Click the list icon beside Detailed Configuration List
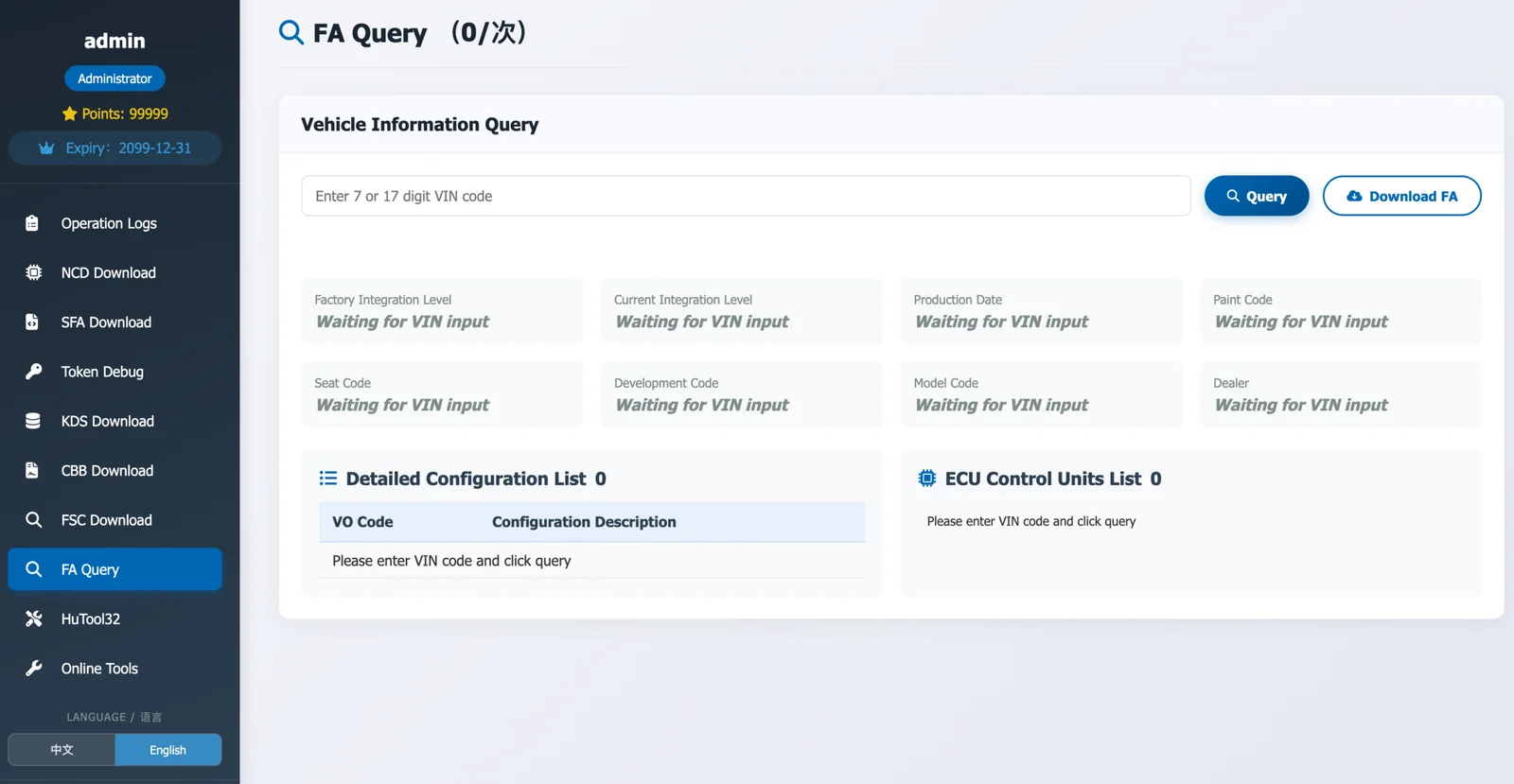This screenshot has width=1514, height=784. coord(328,479)
